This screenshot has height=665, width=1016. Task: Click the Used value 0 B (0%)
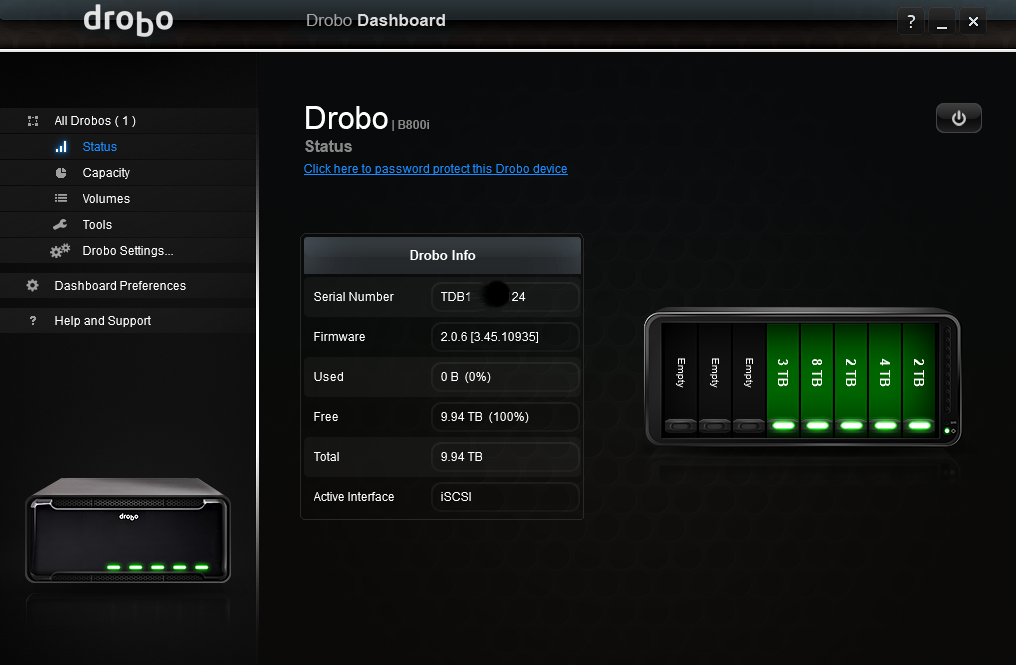pos(465,377)
